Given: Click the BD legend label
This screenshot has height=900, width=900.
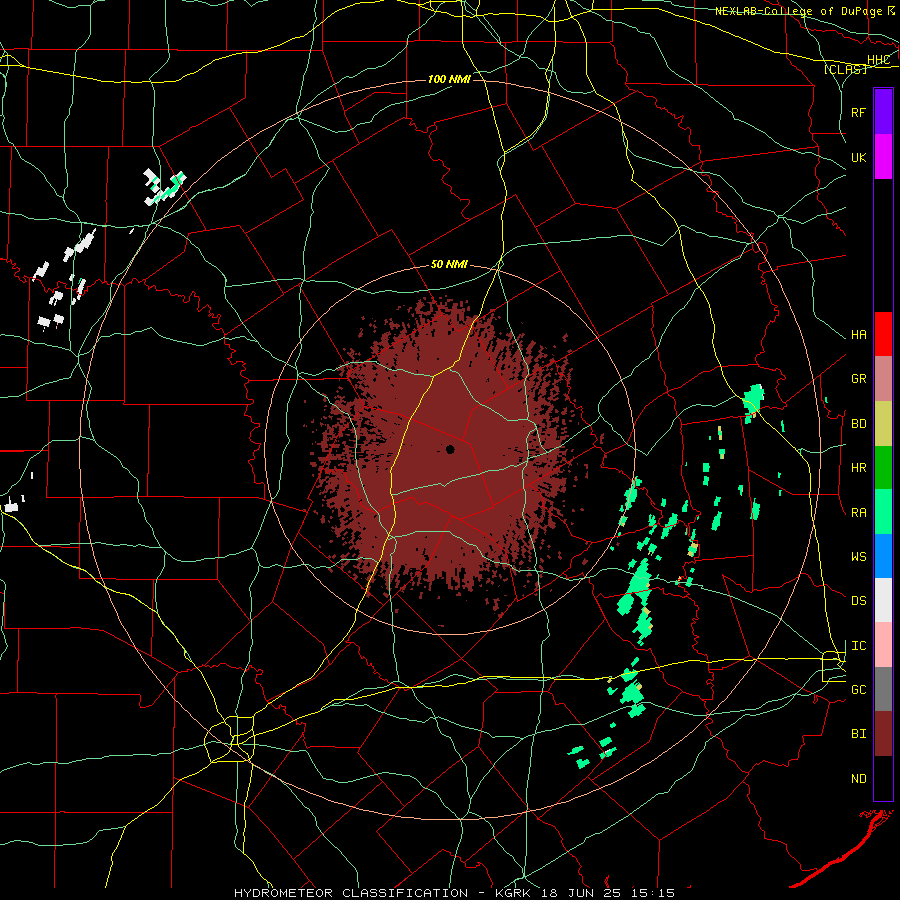Looking at the screenshot, I should tap(859, 424).
